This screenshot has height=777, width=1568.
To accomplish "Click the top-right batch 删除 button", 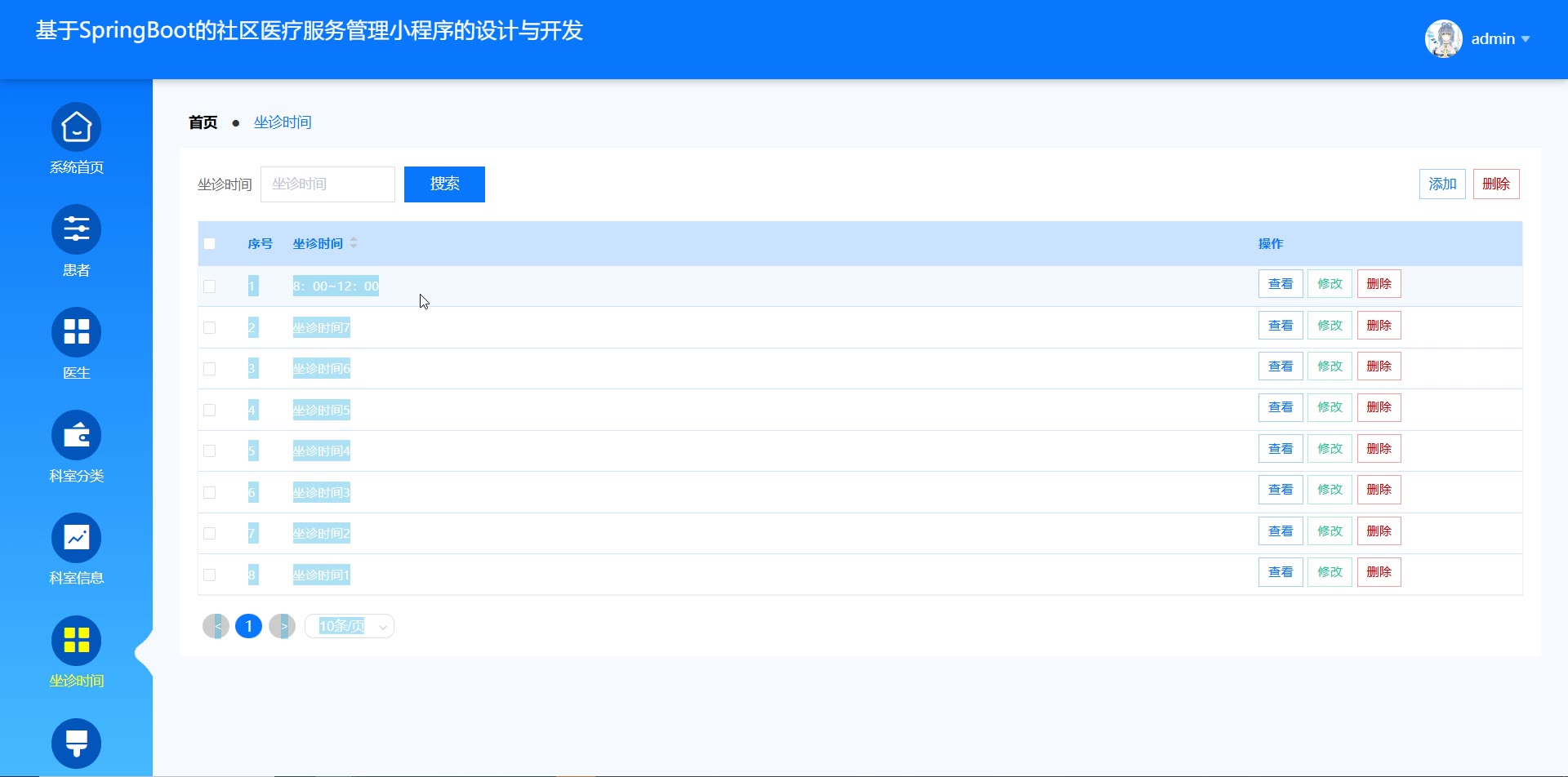I will tap(1496, 184).
